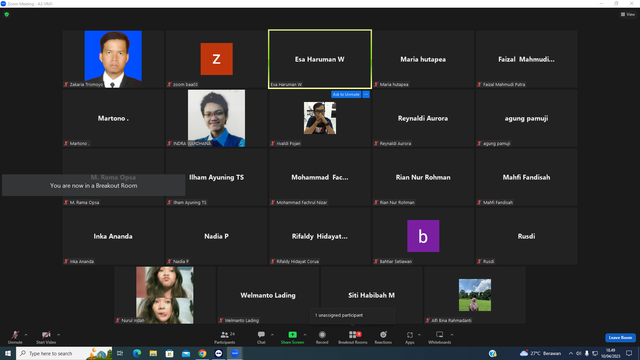Select Maria hutapea's participant tile
640x360 pixels.
point(423,59)
